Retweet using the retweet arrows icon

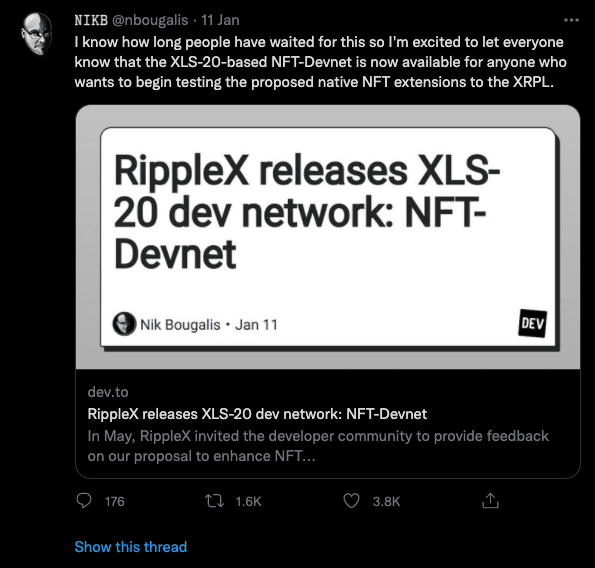pos(214,501)
